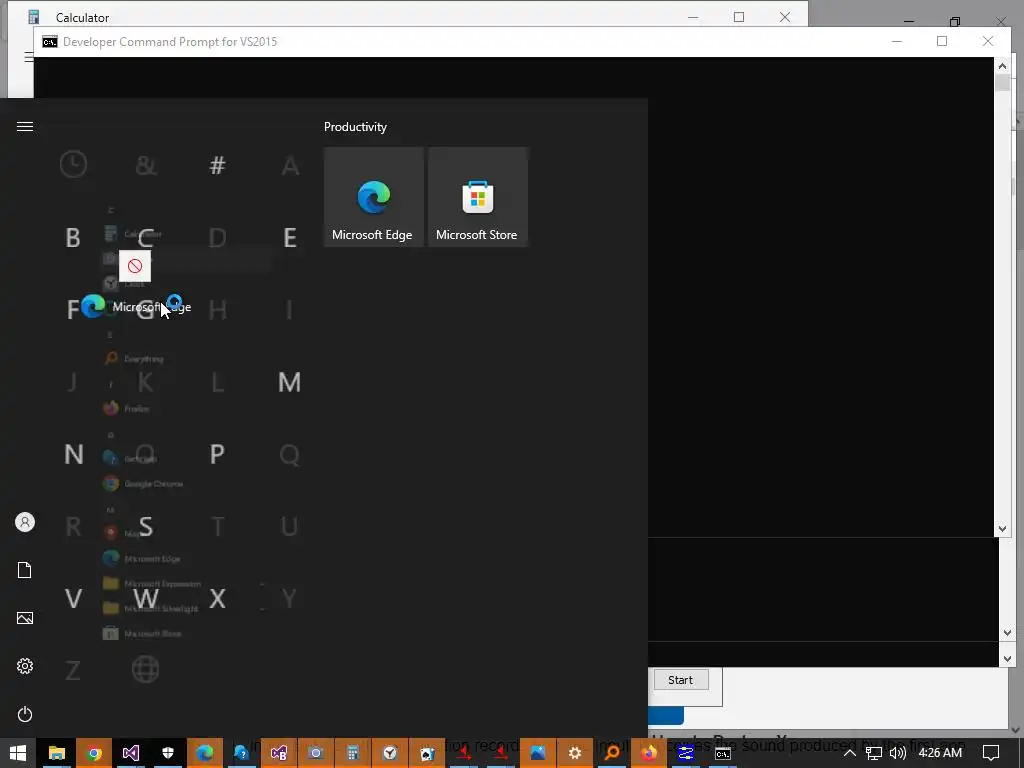Open the Camera app on taskbar

coord(315,753)
